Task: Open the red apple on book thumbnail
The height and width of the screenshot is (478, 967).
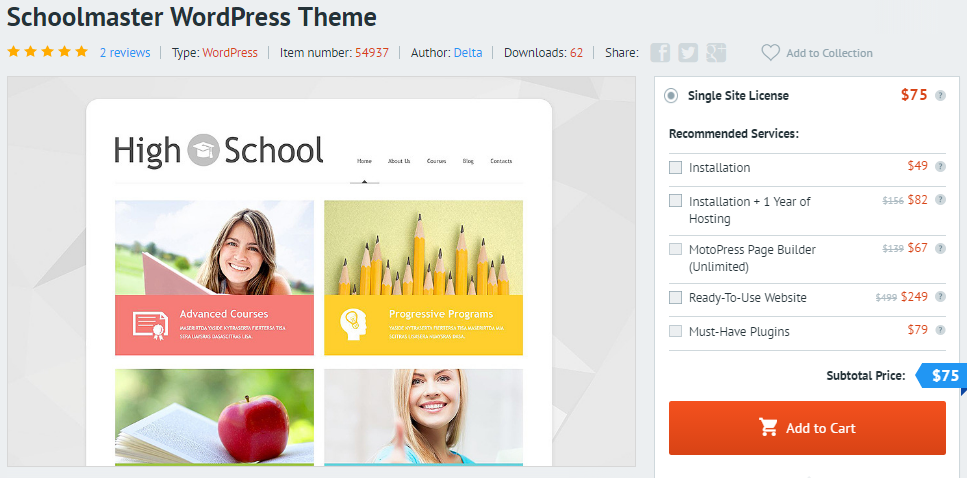Action: tap(214, 416)
